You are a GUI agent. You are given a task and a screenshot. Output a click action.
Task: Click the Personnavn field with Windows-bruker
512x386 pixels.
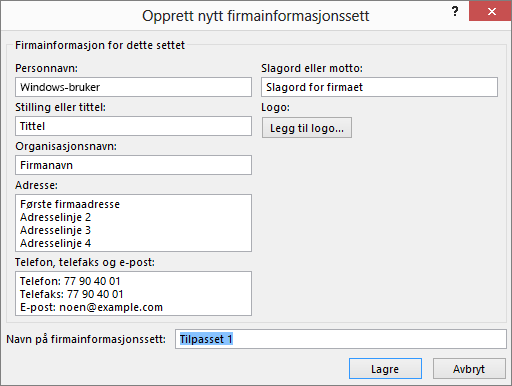133,87
